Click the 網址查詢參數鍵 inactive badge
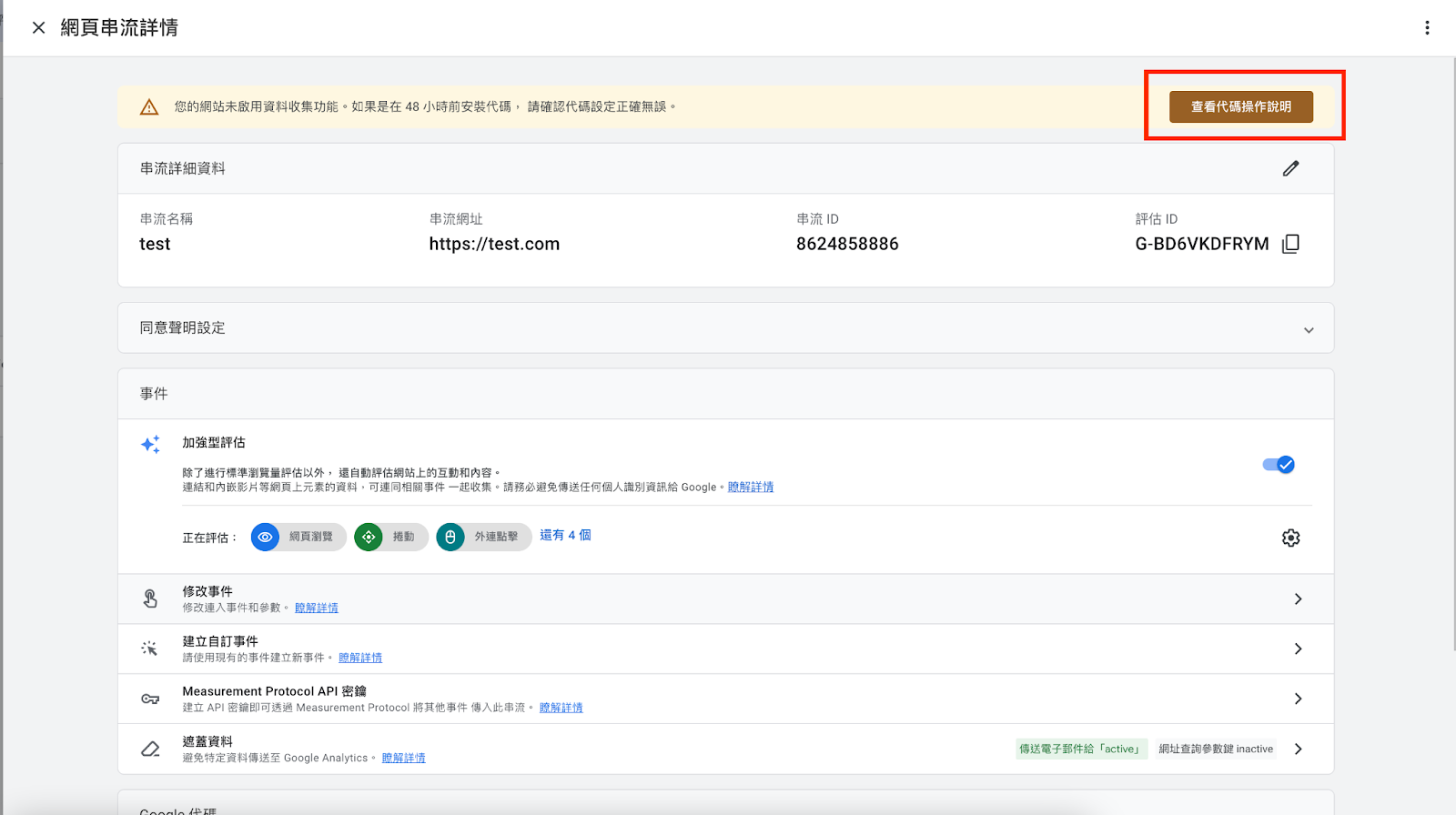This screenshot has width=1456, height=815. [1216, 749]
